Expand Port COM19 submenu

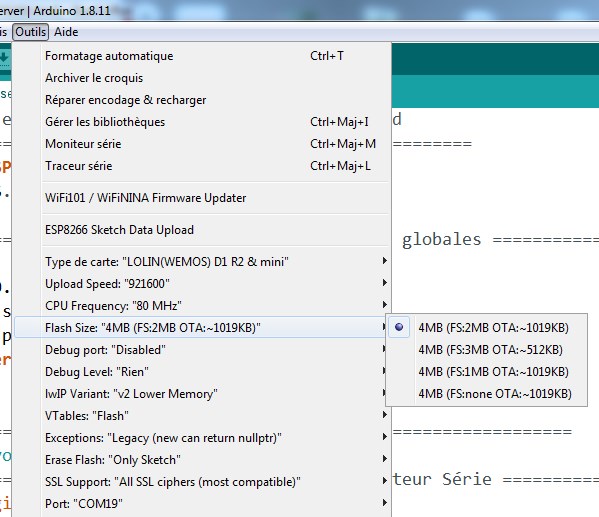[201, 504]
